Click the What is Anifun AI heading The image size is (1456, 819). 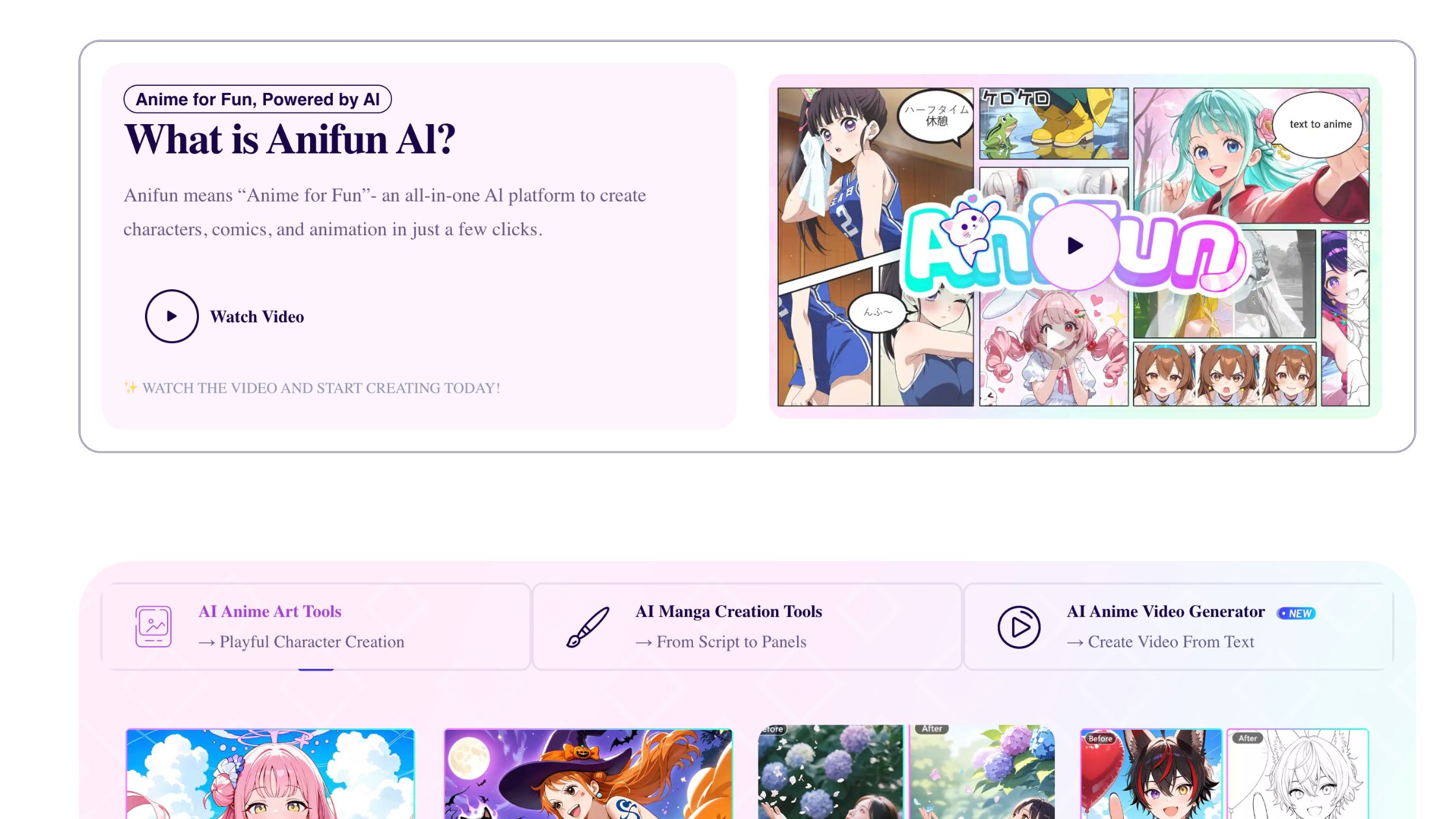pos(290,139)
